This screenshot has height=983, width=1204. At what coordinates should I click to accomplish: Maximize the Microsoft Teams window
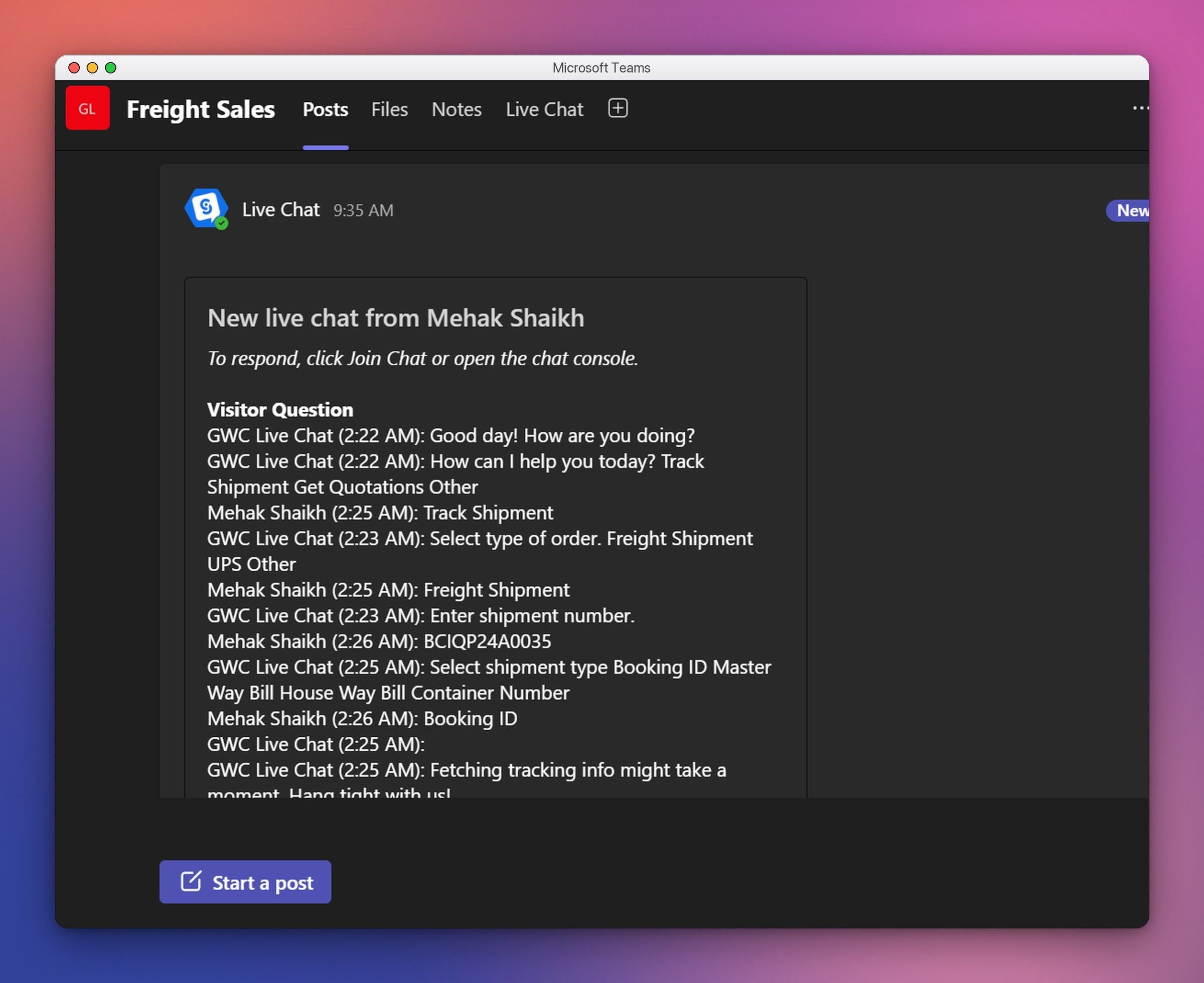tap(111, 68)
